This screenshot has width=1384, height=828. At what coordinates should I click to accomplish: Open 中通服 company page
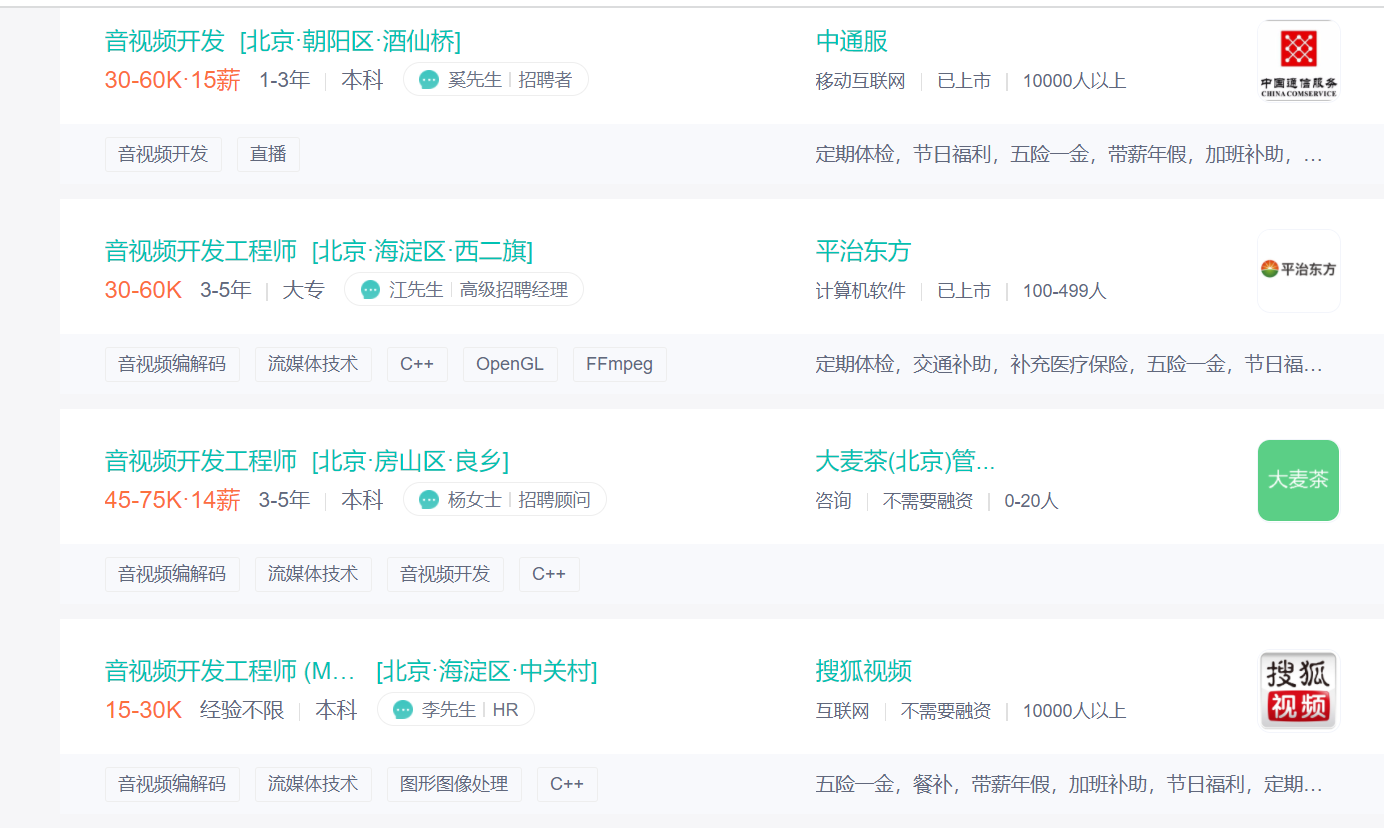pyautogui.click(x=852, y=41)
